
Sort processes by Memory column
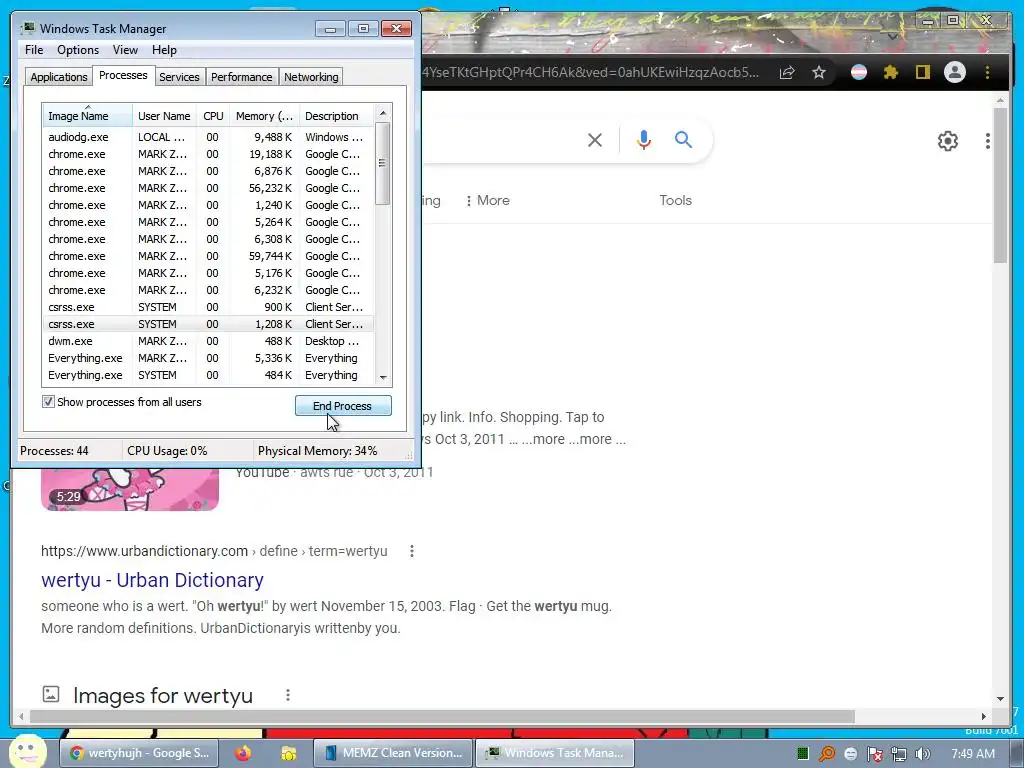[x=264, y=116]
